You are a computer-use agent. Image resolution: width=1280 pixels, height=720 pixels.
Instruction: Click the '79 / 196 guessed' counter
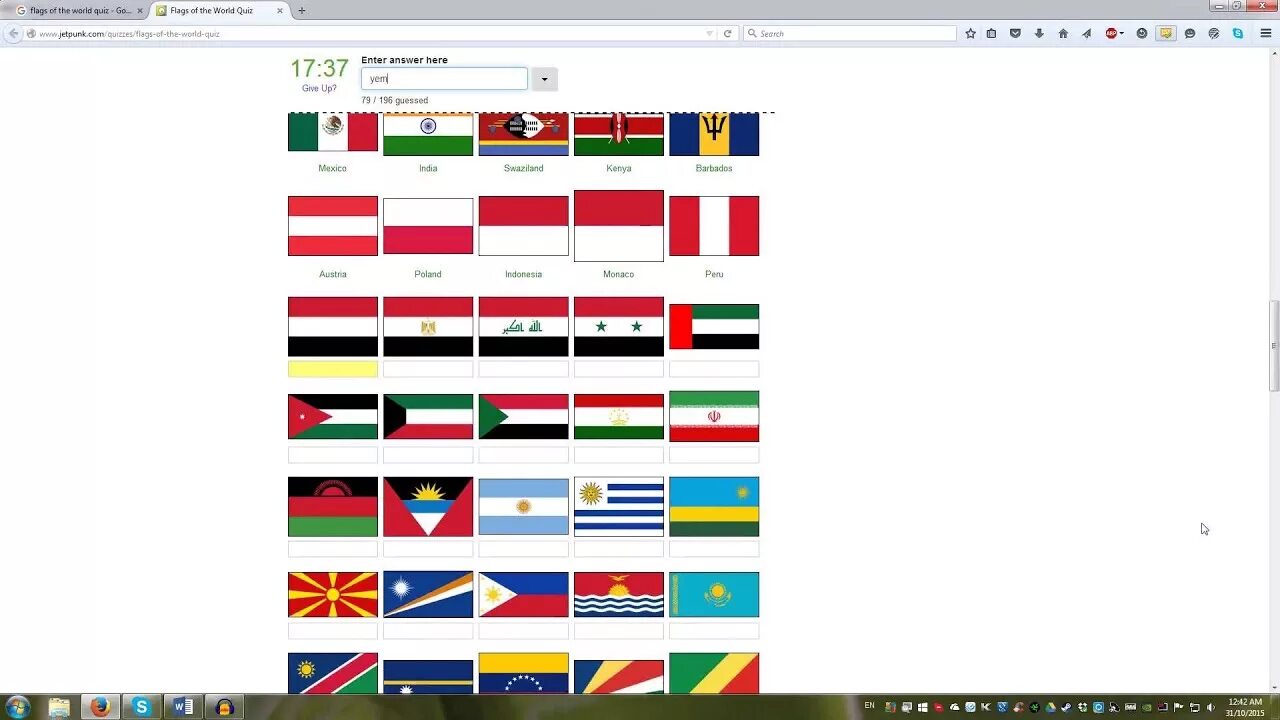(394, 100)
